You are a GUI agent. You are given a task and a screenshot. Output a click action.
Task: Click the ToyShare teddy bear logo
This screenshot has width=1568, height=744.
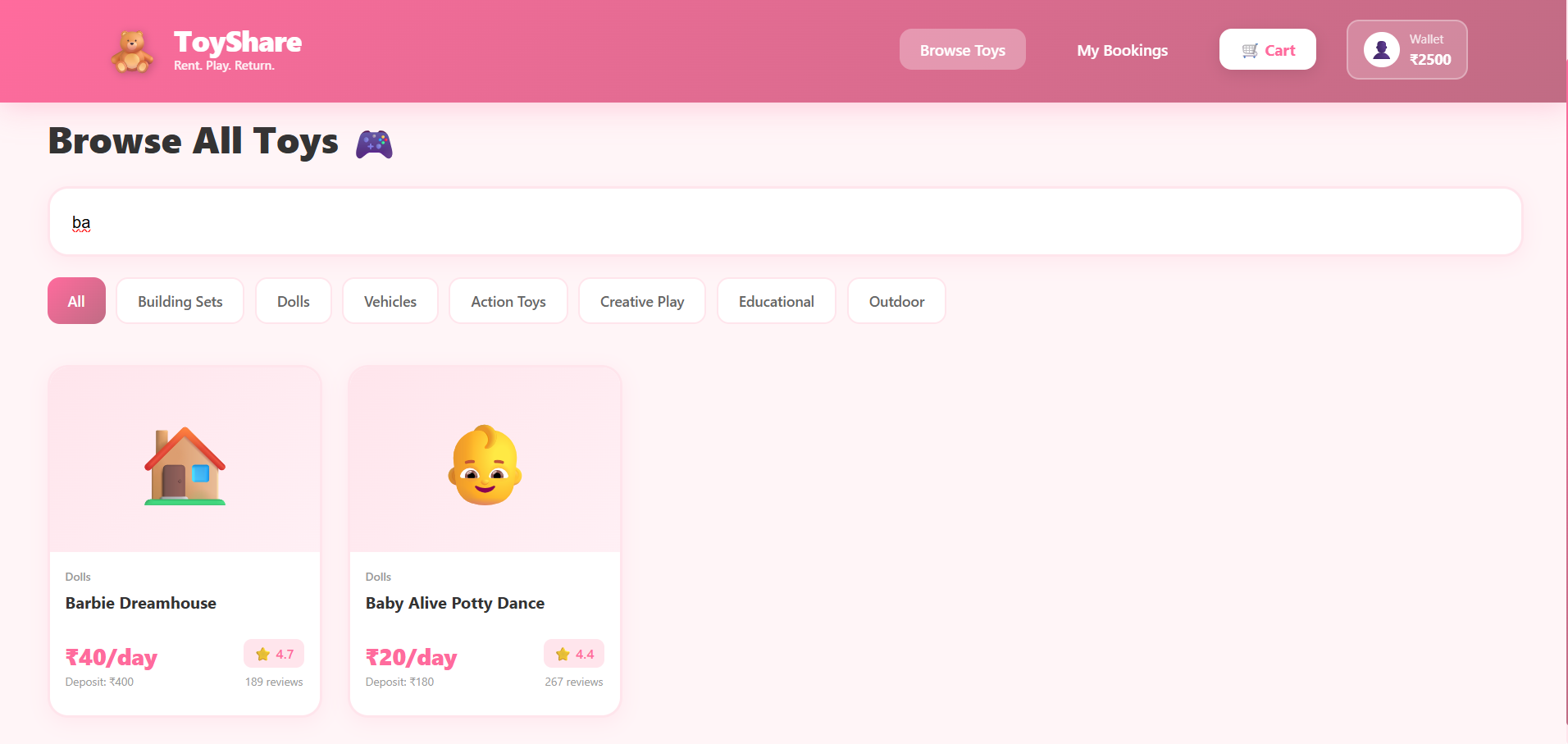tap(131, 51)
